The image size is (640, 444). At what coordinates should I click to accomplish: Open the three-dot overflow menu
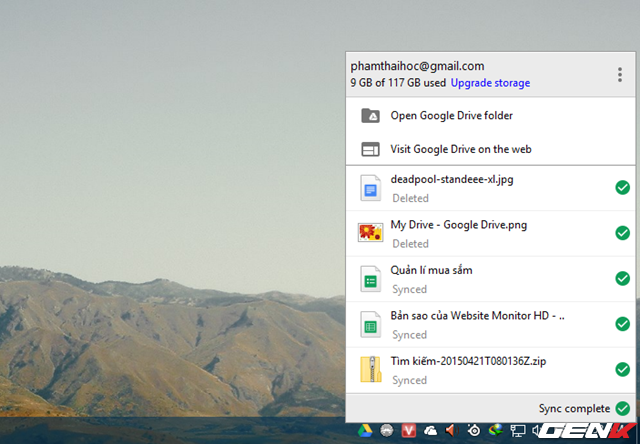[620, 74]
